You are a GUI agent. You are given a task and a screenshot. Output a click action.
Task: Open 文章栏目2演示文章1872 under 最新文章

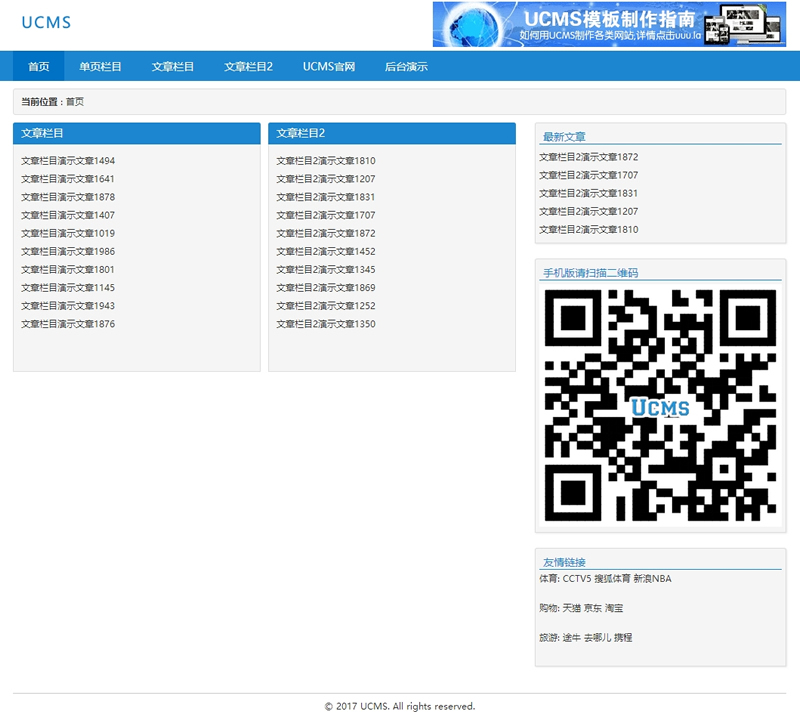pyautogui.click(x=589, y=157)
